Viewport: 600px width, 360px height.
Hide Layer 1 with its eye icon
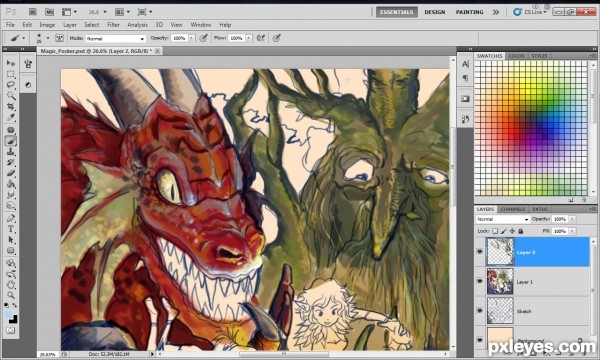coord(479,281)
